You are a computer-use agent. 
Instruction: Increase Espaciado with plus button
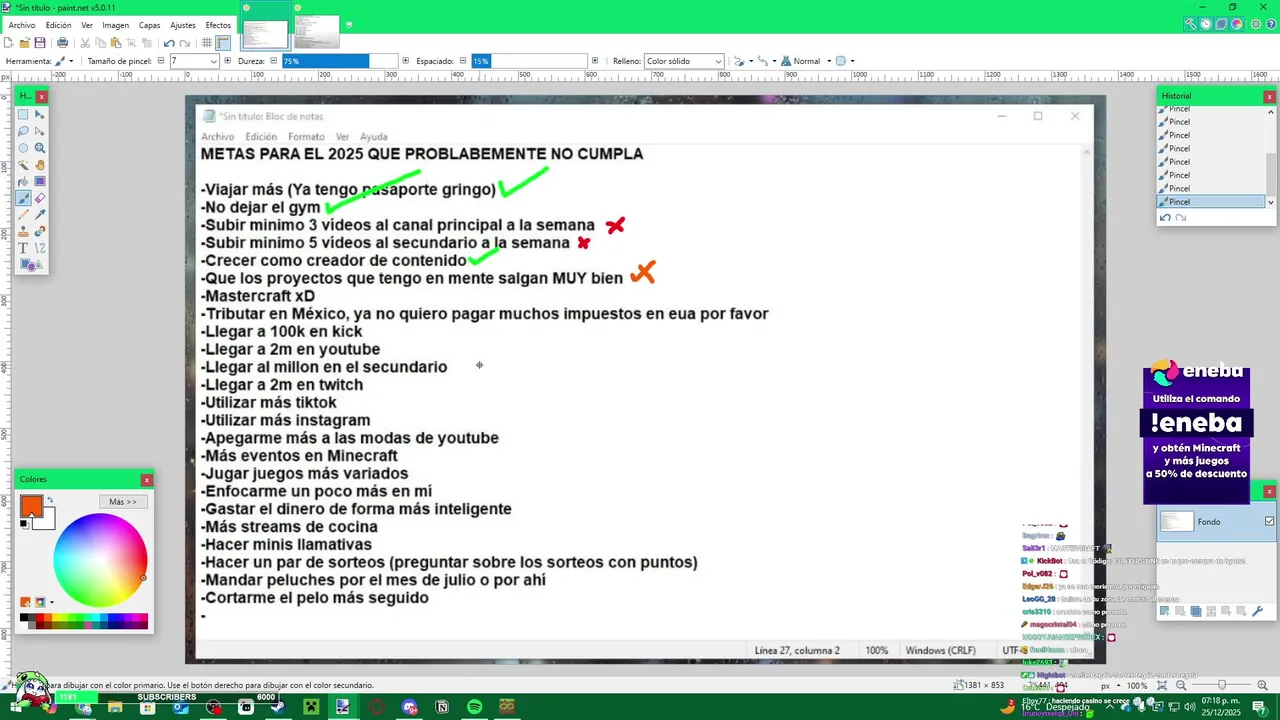pyautogui.click(x=595, y=61)
